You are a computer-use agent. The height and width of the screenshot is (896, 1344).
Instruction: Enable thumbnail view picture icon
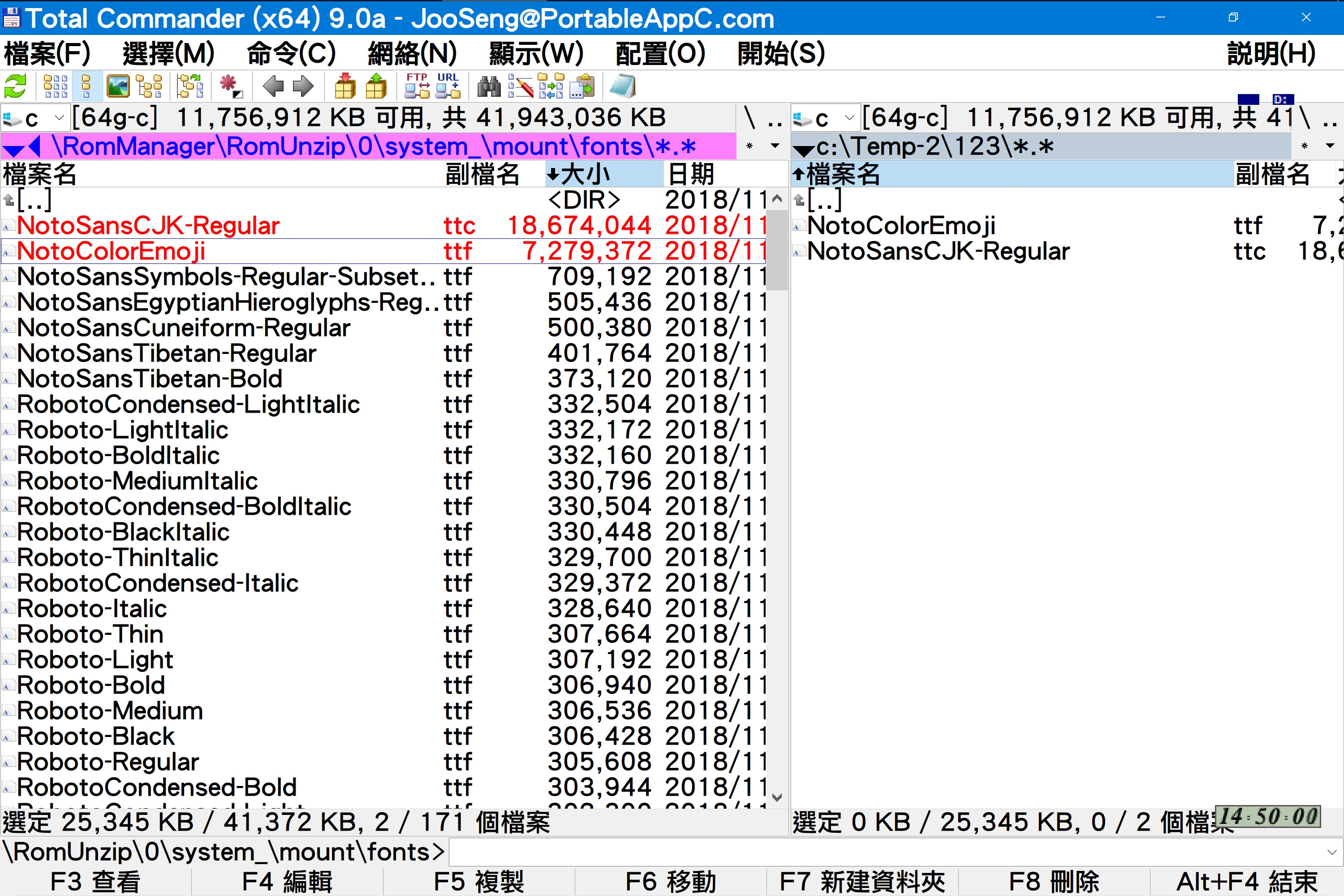[x=118, y=87]
